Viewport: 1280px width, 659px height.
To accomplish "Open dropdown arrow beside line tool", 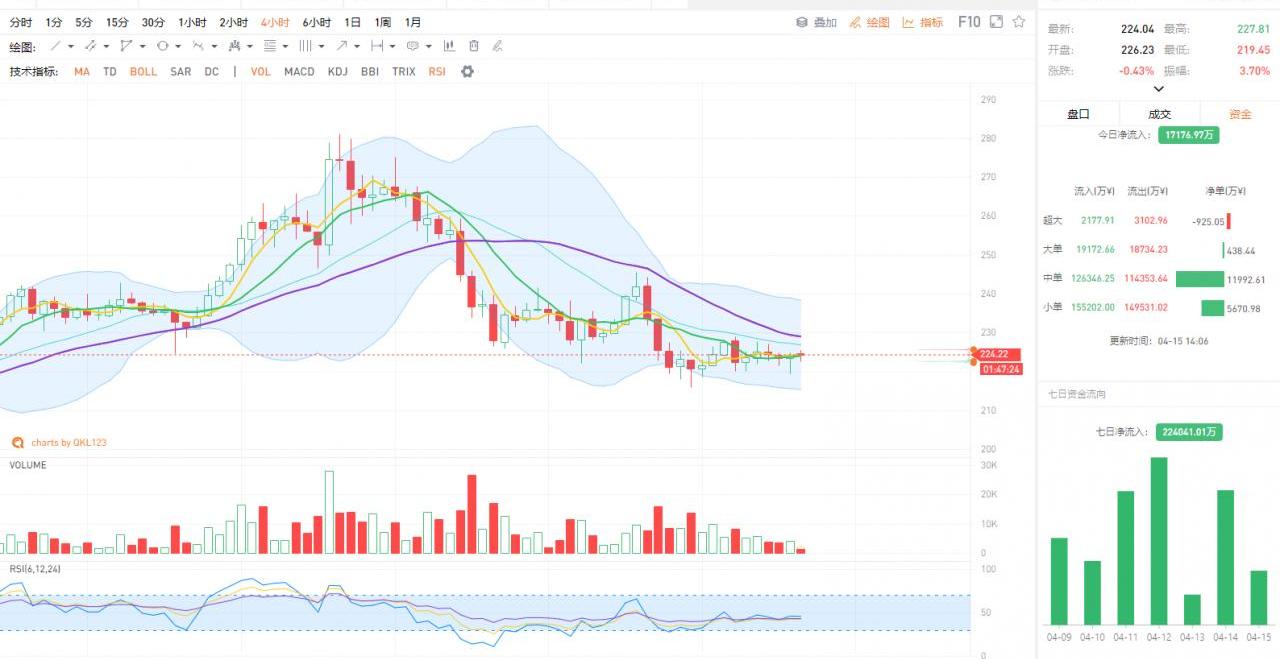I will tap(71, 46).
